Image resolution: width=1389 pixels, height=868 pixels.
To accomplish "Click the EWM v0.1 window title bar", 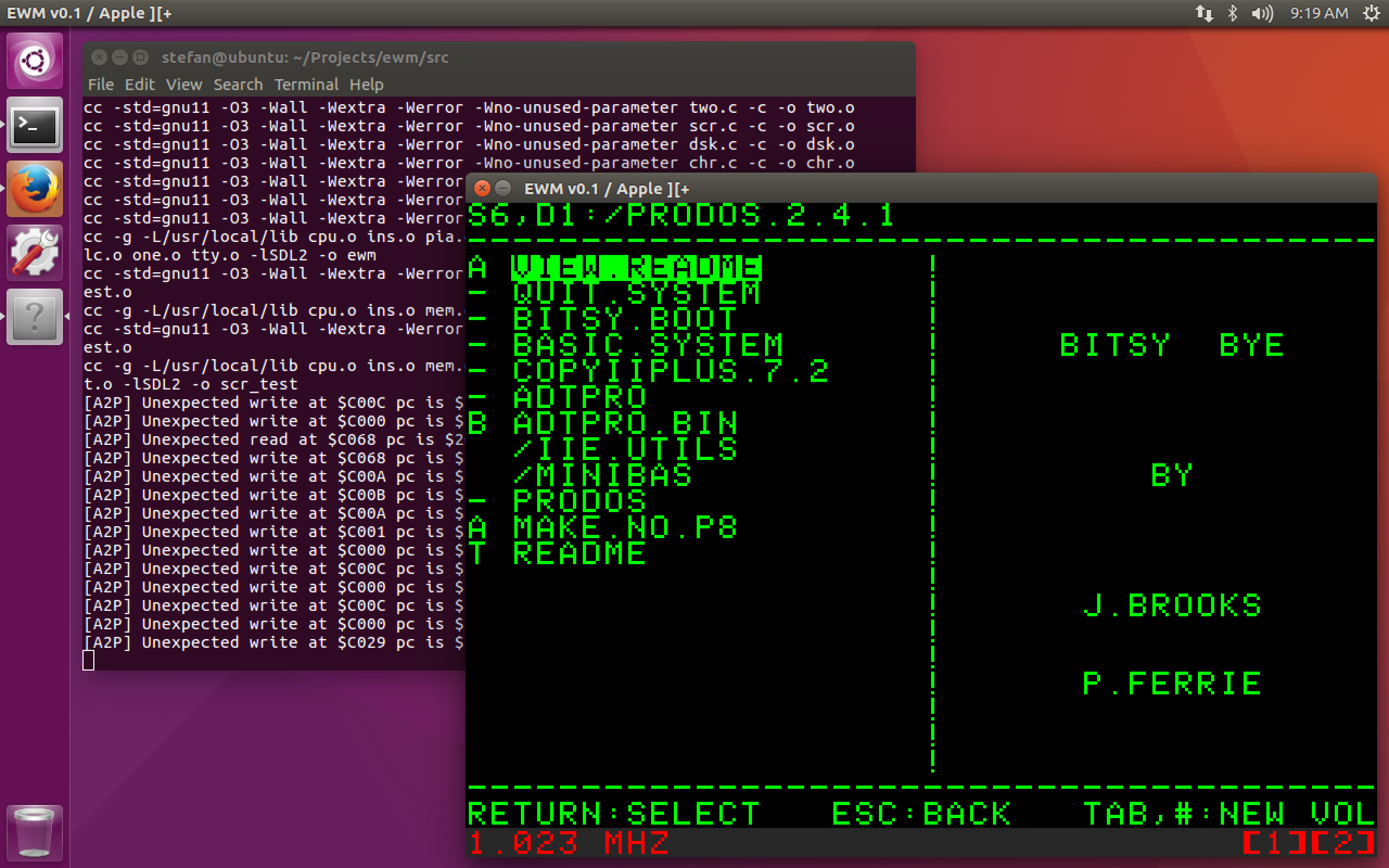I will (921, 188).
